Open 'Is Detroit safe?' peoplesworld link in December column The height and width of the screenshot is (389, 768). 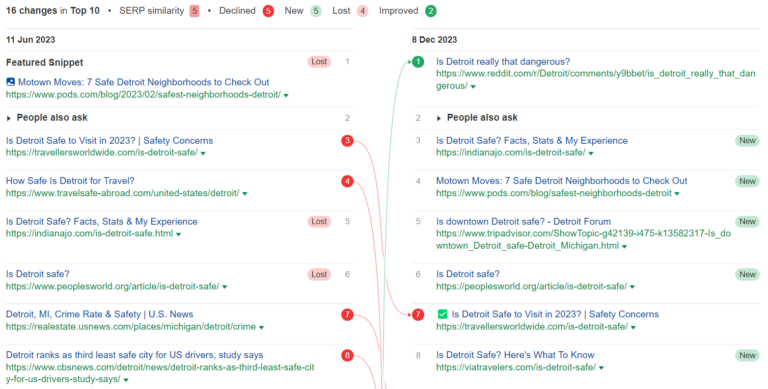(x=468, y=274)
